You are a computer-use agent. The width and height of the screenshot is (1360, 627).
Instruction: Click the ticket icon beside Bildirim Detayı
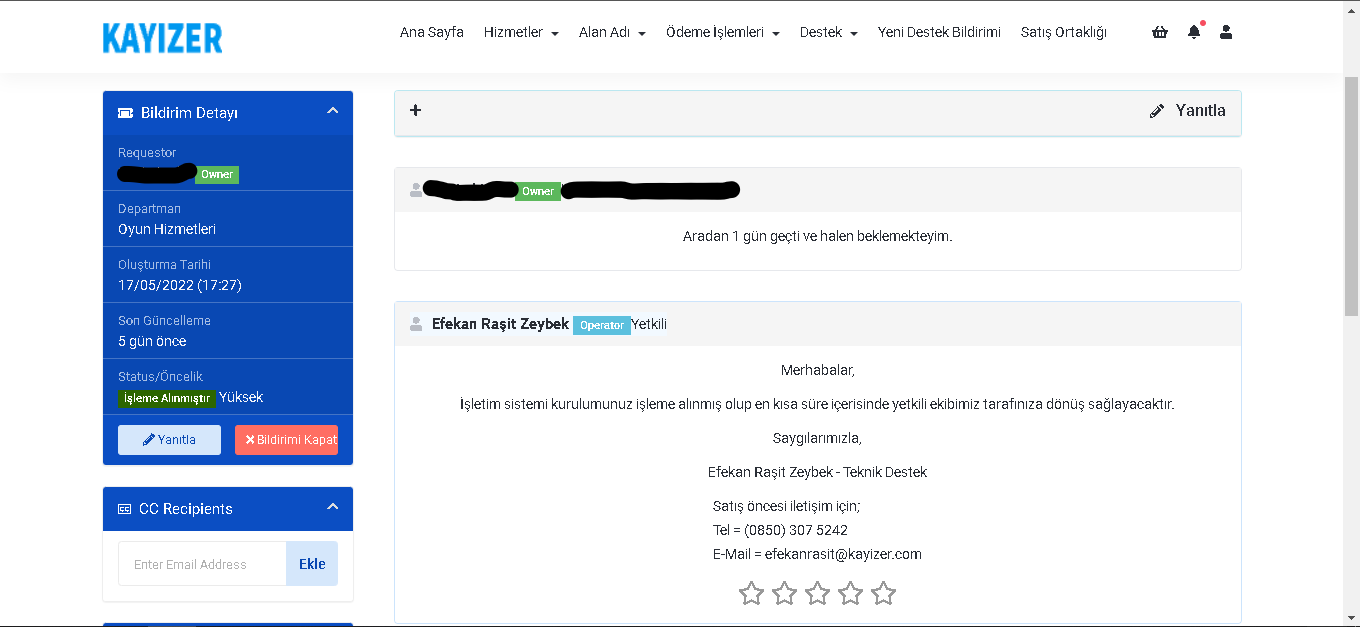(126, 113)
